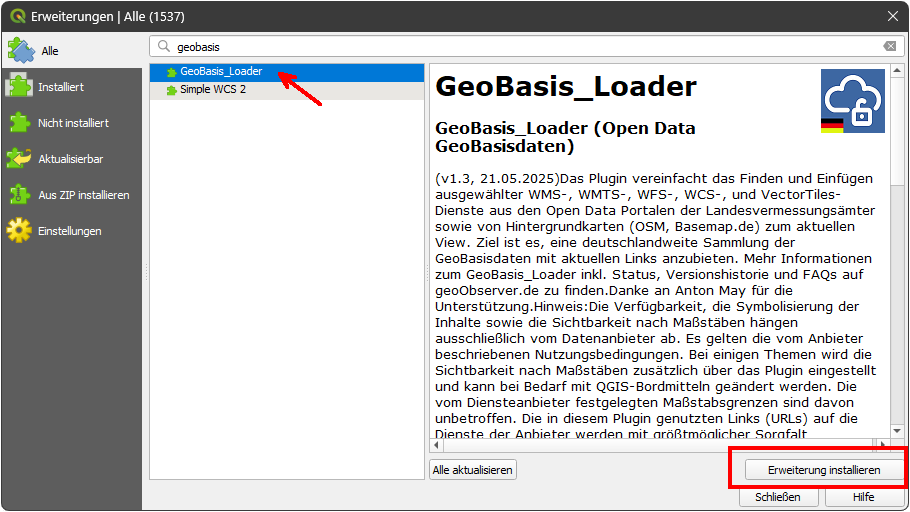Click the vertical scrollbar track in description
Screen dimensions: 910x512
897,305
